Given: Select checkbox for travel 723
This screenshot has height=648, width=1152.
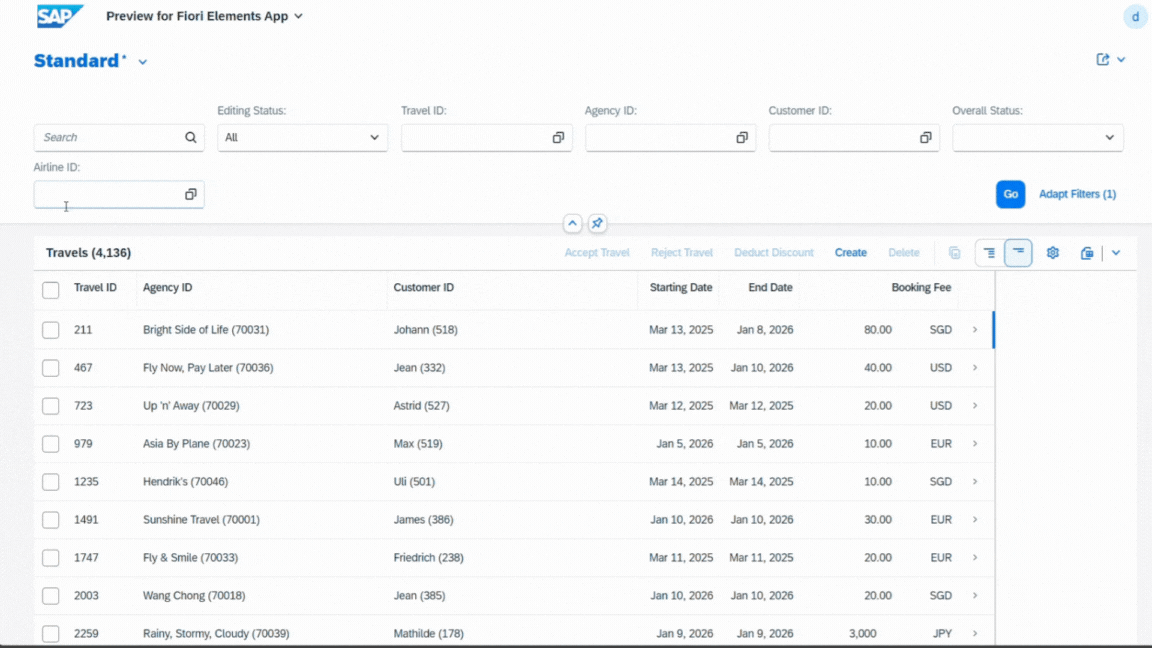Looking at the screenshot, I should pos(51,406).
